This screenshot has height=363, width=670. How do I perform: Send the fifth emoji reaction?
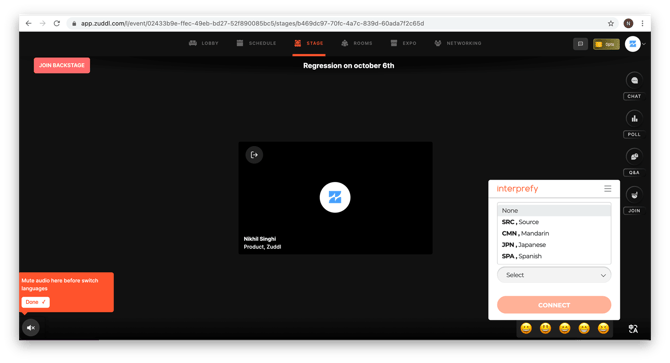tap(603, 328)
